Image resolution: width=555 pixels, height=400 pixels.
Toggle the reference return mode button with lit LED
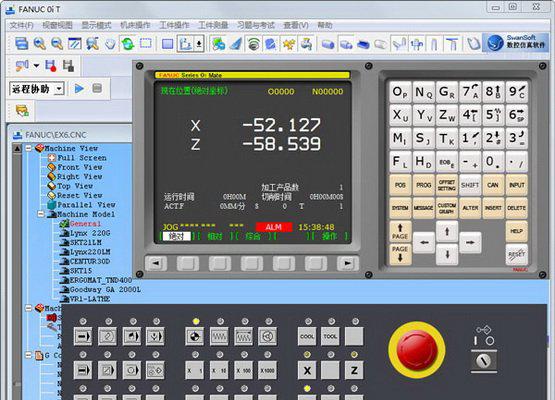point(195,336)
